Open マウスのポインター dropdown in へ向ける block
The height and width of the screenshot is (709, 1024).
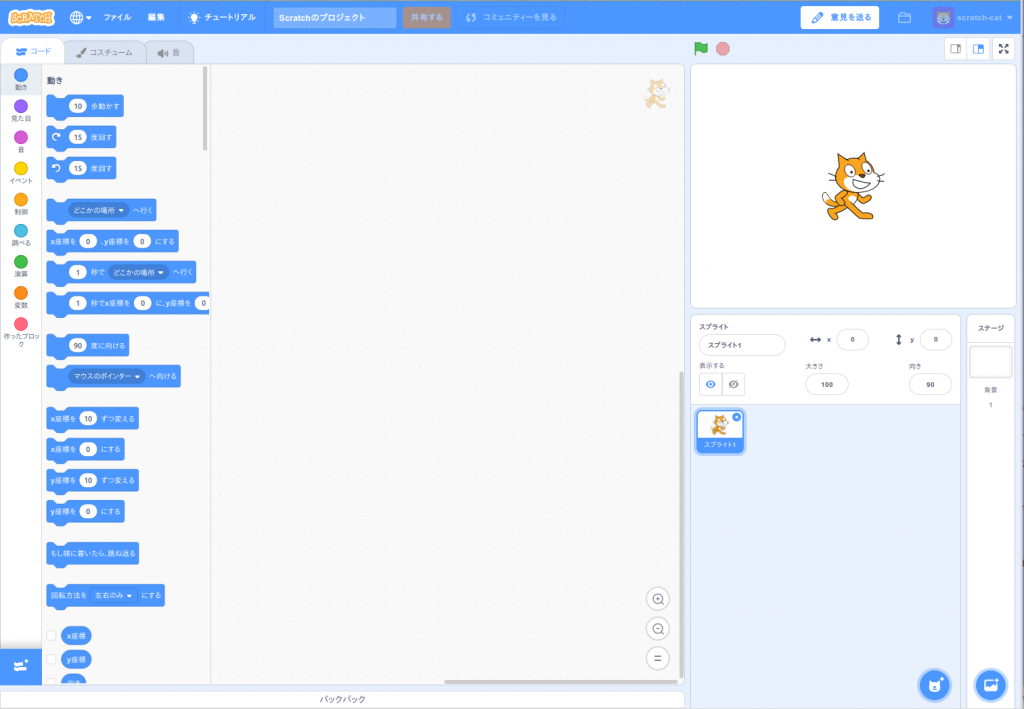(x=106, y=376)
